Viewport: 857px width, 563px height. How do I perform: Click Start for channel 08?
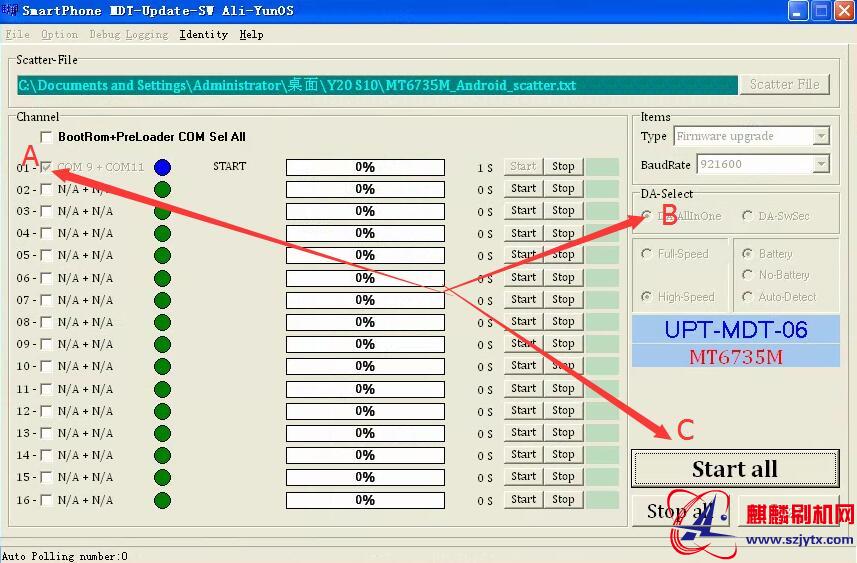coord(523,321)
